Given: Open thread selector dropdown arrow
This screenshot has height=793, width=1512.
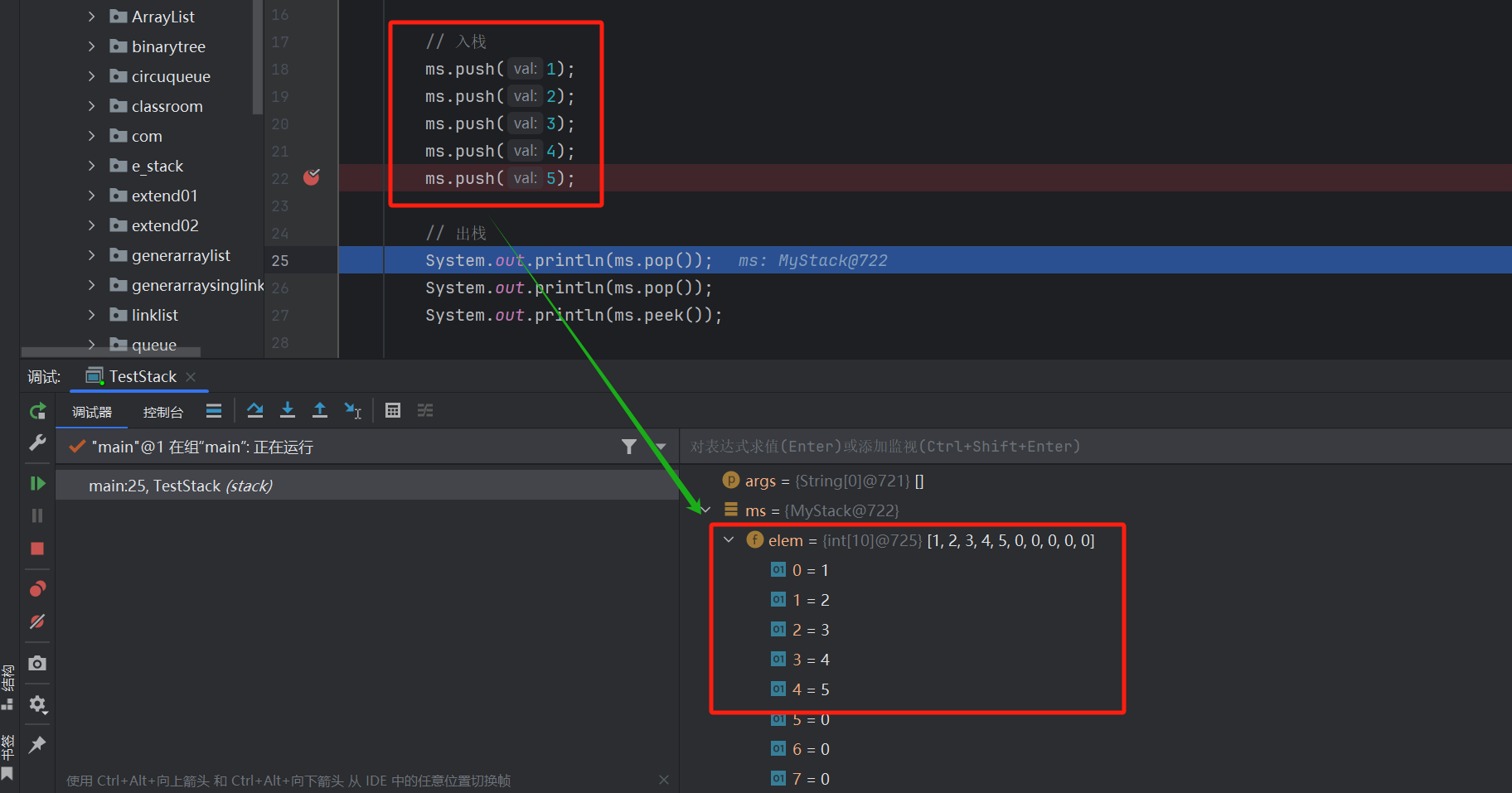Looking at the screenshot, I should click(x=661, y=447).
